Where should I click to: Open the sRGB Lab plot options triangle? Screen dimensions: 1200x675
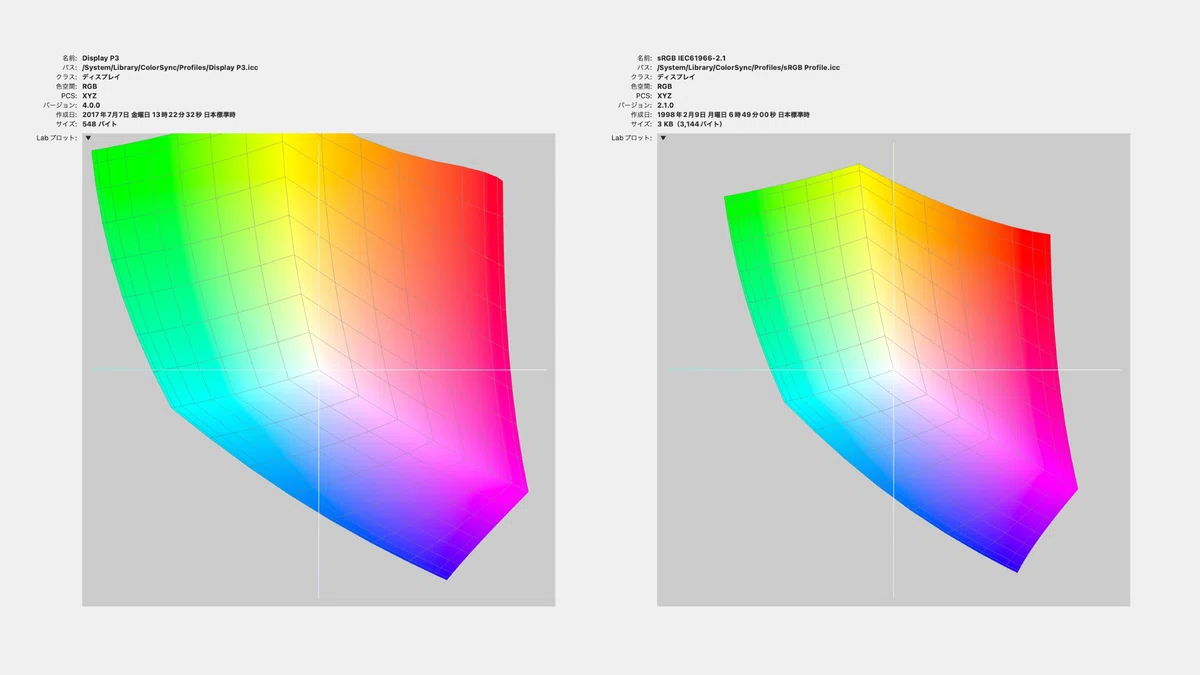pyautogui.click(x=664, y=138)
